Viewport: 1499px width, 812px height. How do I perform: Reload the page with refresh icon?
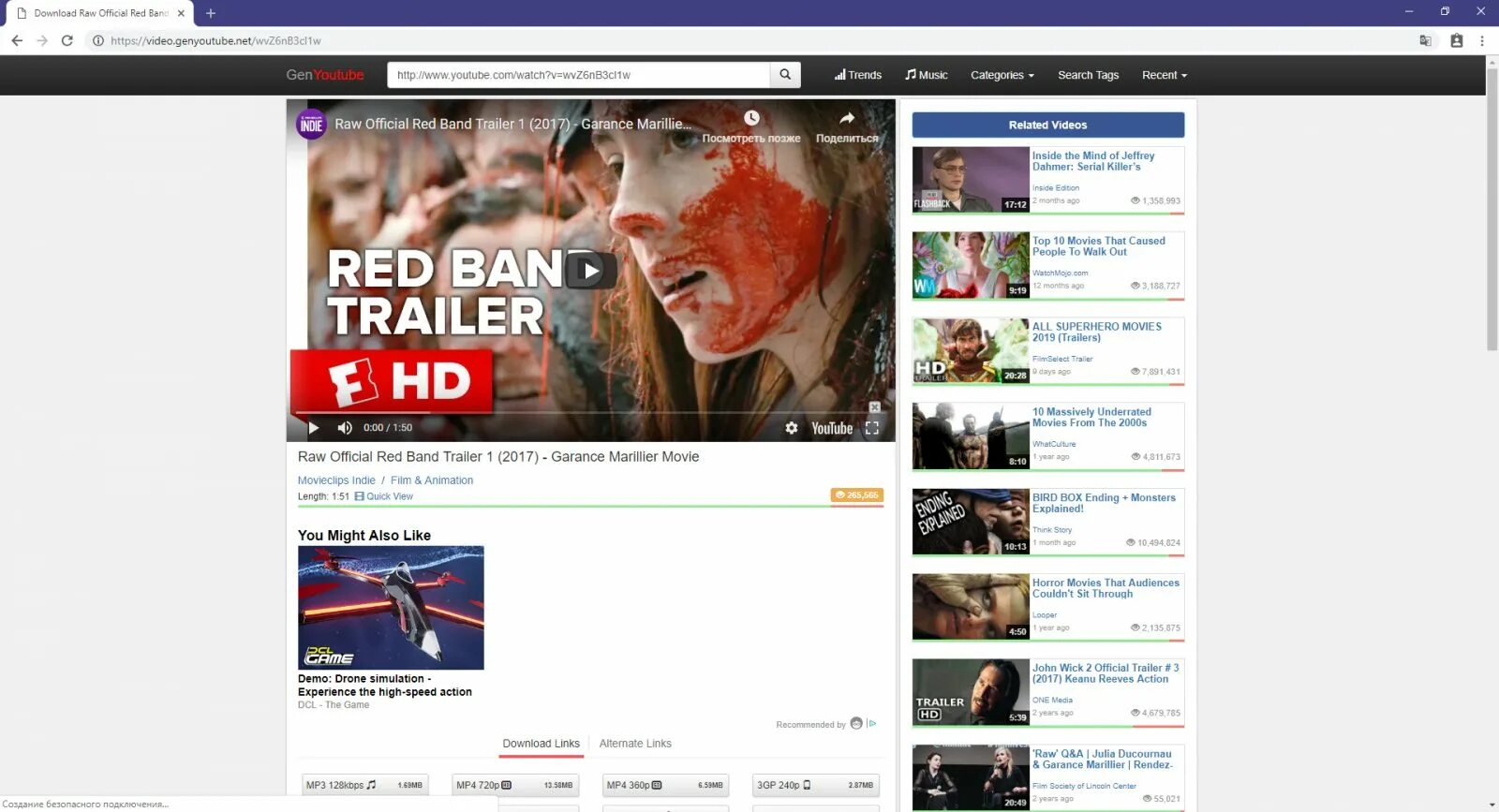(x=67, y=40)
